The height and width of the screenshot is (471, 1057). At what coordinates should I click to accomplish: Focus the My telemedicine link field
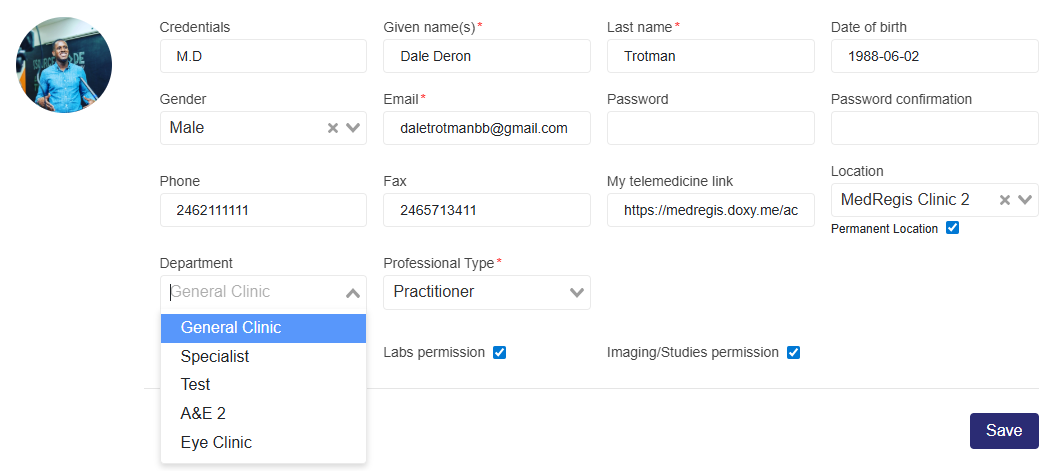(710, 210)
